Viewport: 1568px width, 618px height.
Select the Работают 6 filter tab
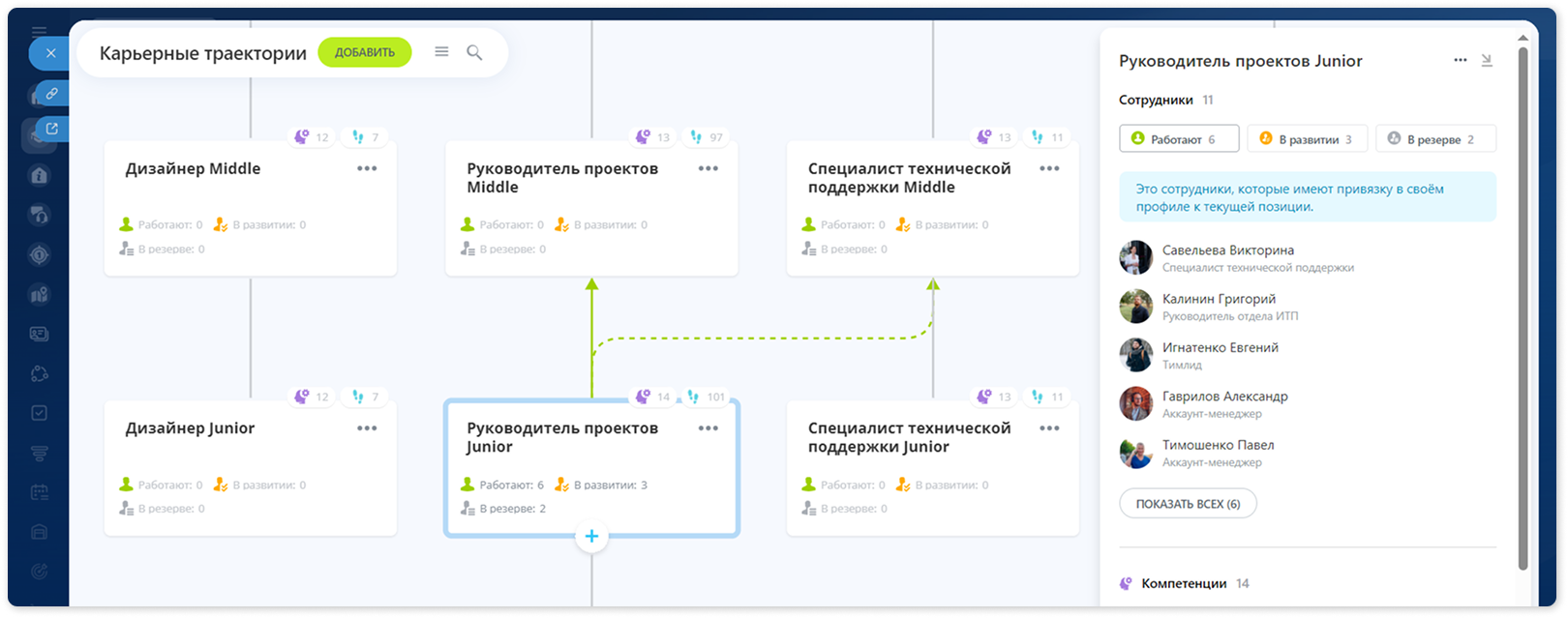point(1180,139)
